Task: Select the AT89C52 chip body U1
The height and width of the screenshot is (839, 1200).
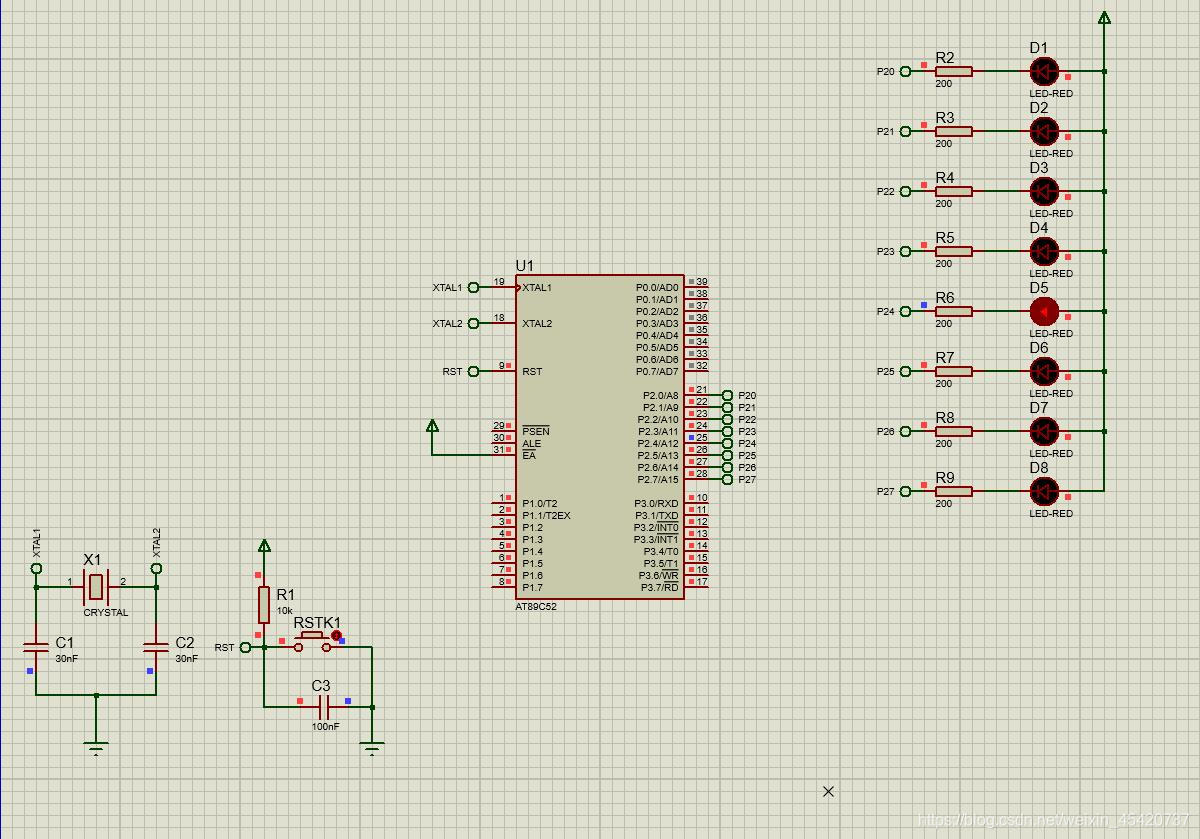Action: coord(600,437)
